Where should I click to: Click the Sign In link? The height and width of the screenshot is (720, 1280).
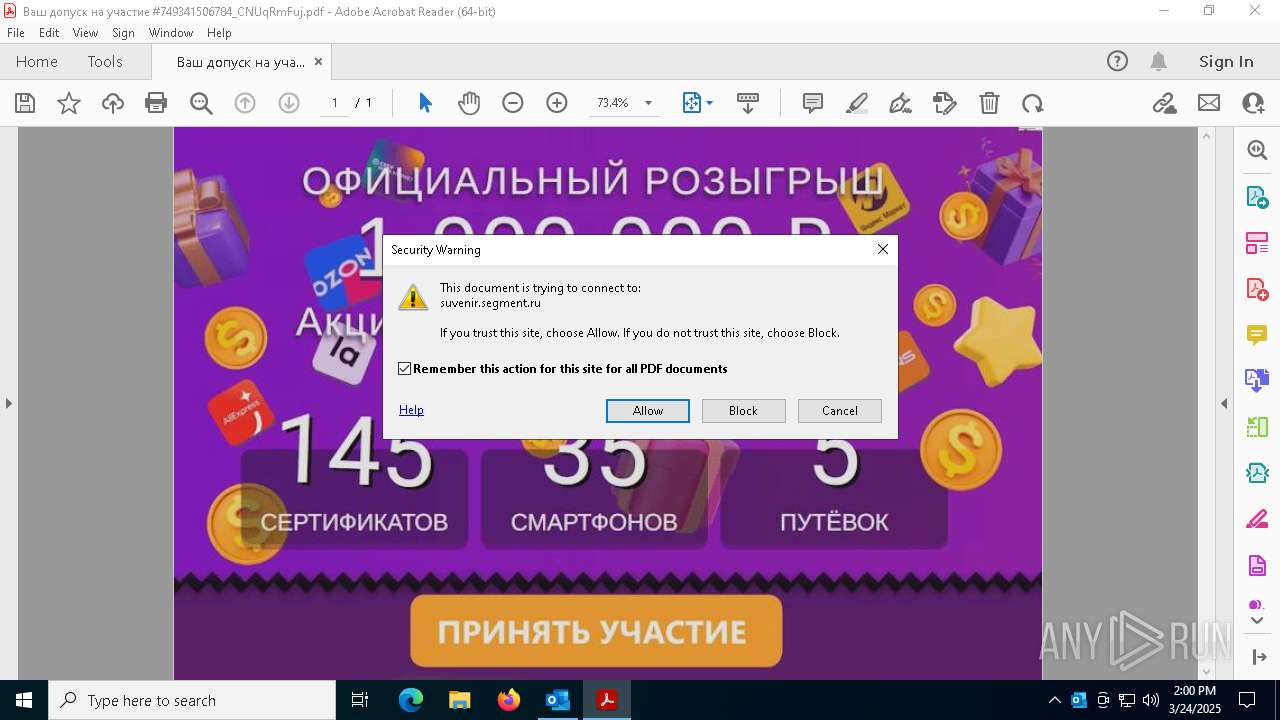pos(1226,61)
